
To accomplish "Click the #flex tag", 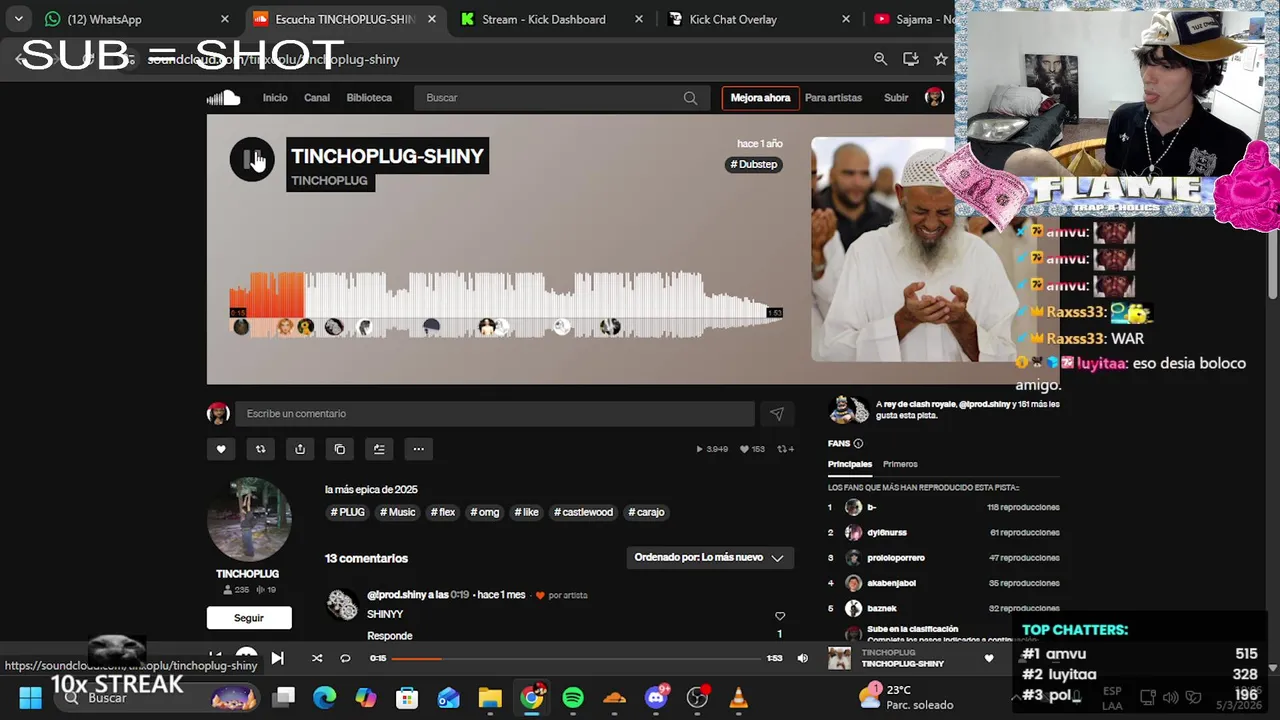I will [x=443, y=512].
